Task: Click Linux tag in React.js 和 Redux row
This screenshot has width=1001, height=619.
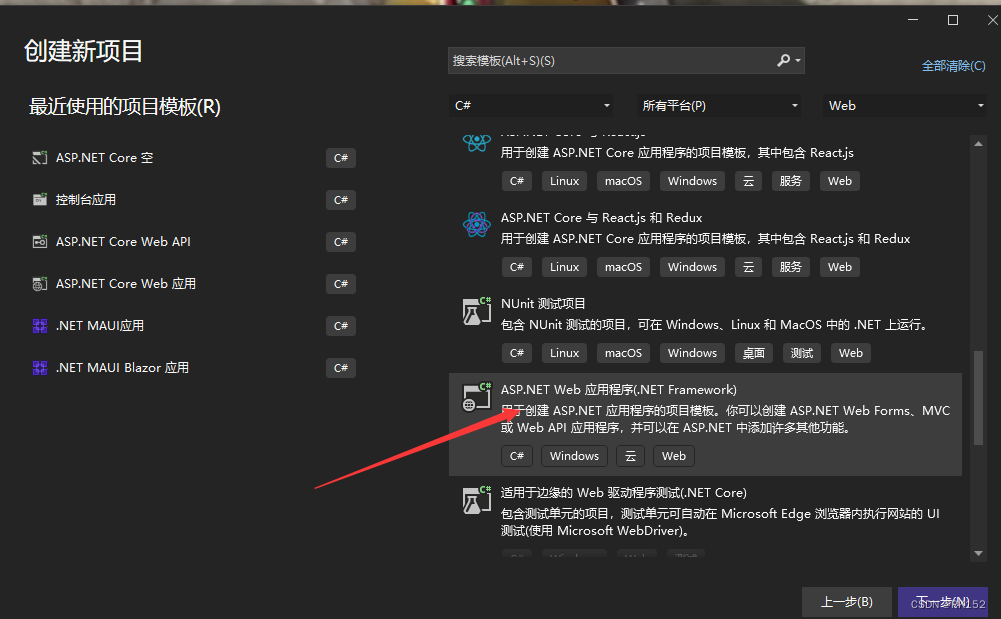Action: click(x=564, y=267)
